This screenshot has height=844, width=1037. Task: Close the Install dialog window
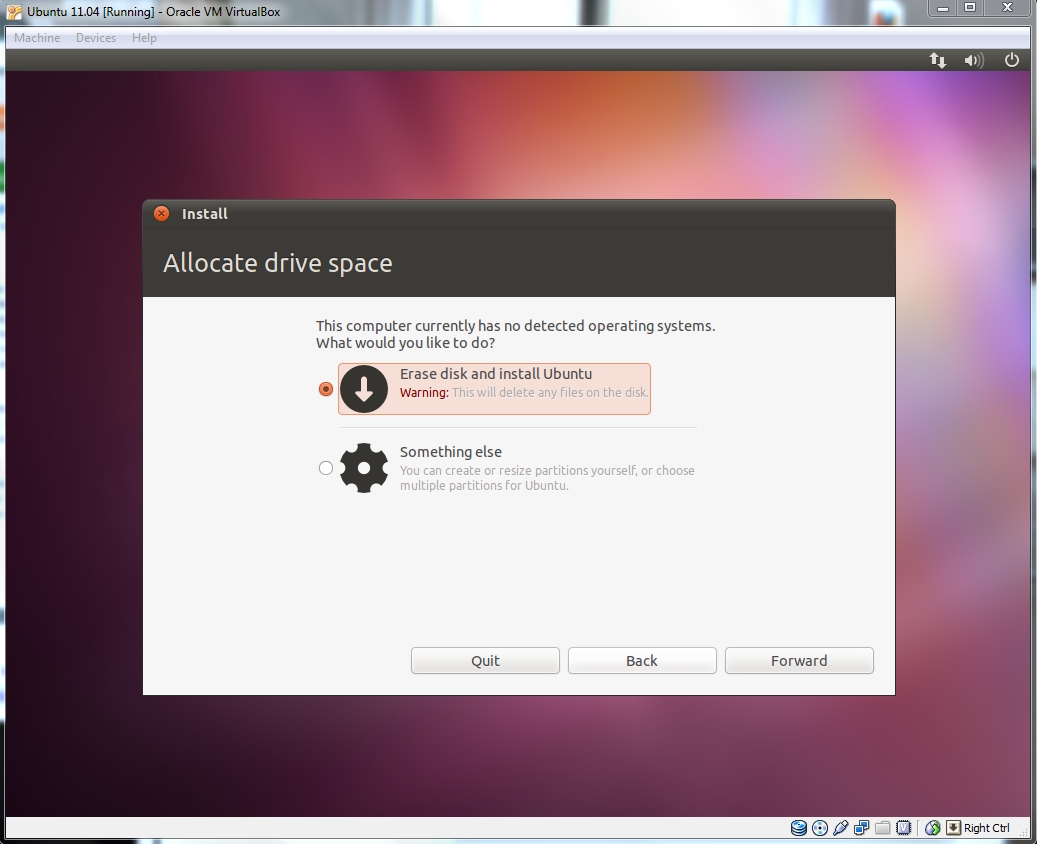pyautogui.click(x=162, y=214)
